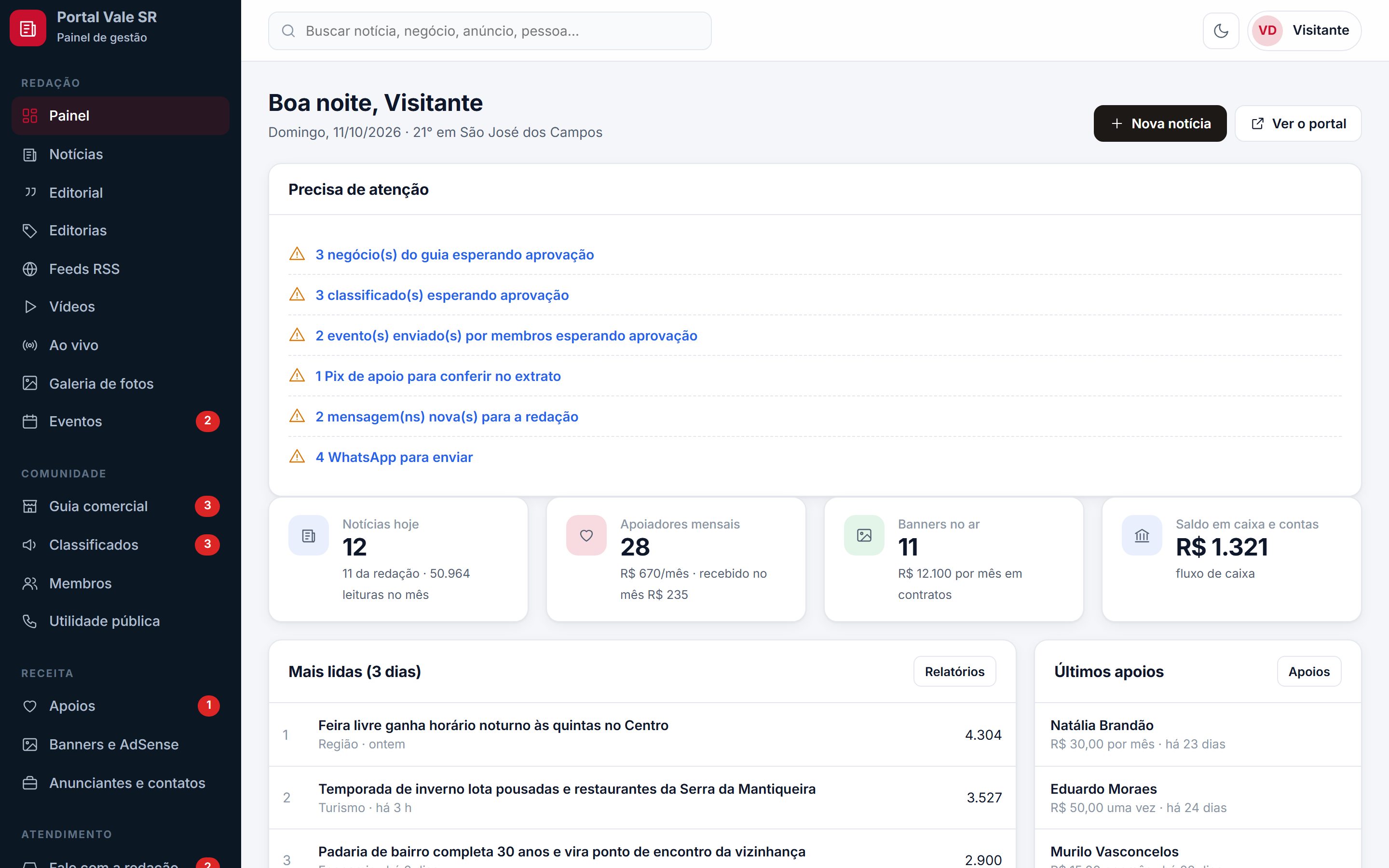Image resolution: width=1389 pixels, height=868 pixels.
Task: Click the Notícias hoje card icon
Action: coord(309,536)
